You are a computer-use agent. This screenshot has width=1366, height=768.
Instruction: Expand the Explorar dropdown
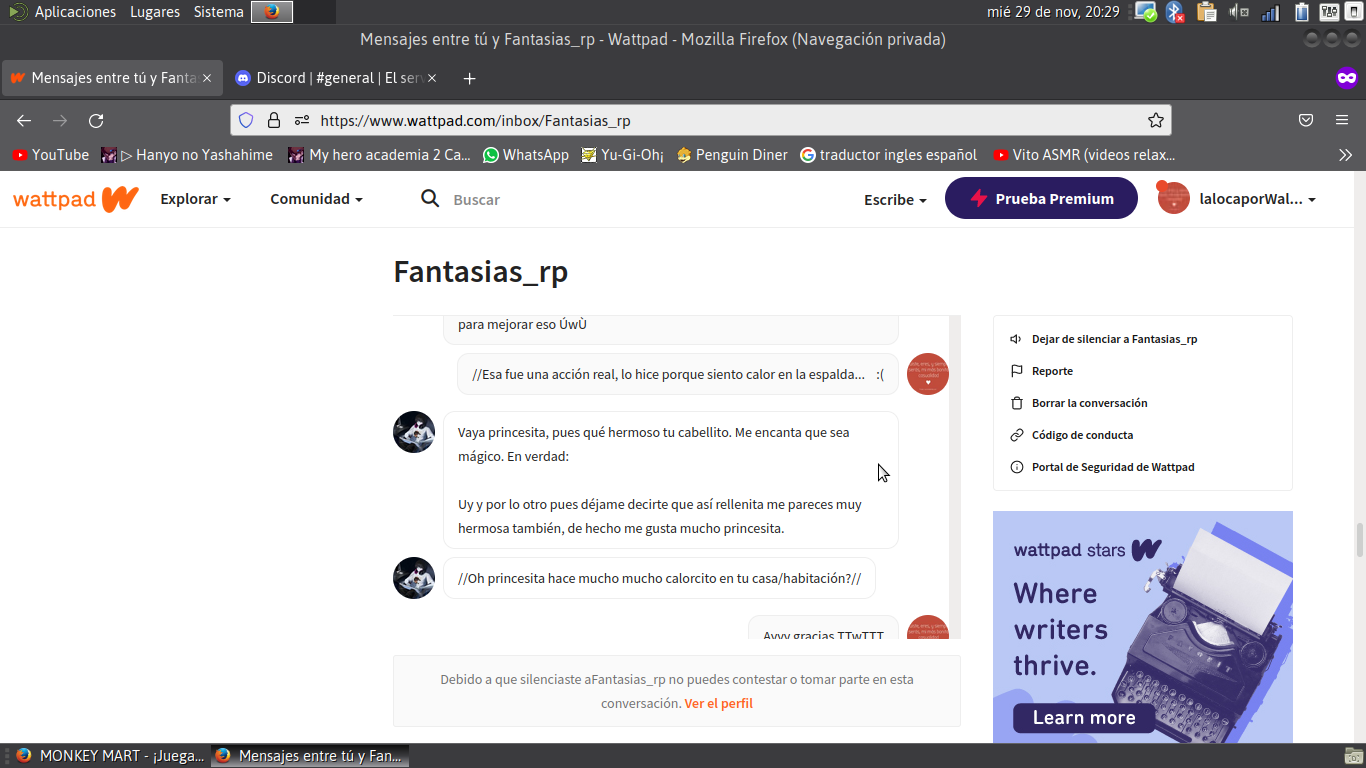click(196, 199)
